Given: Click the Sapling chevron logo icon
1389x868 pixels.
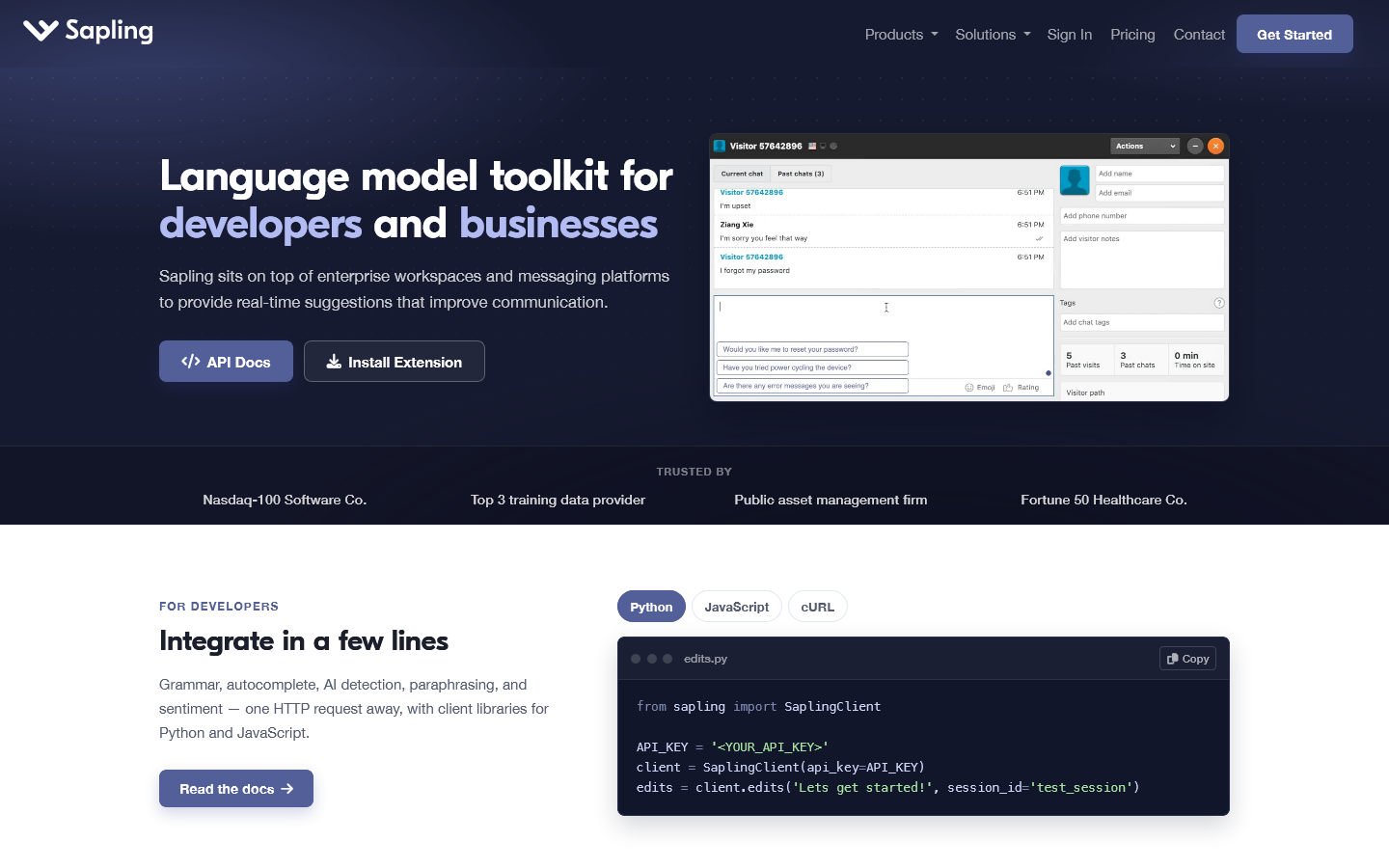Looking at the screenshot, I should coord(41,31).
